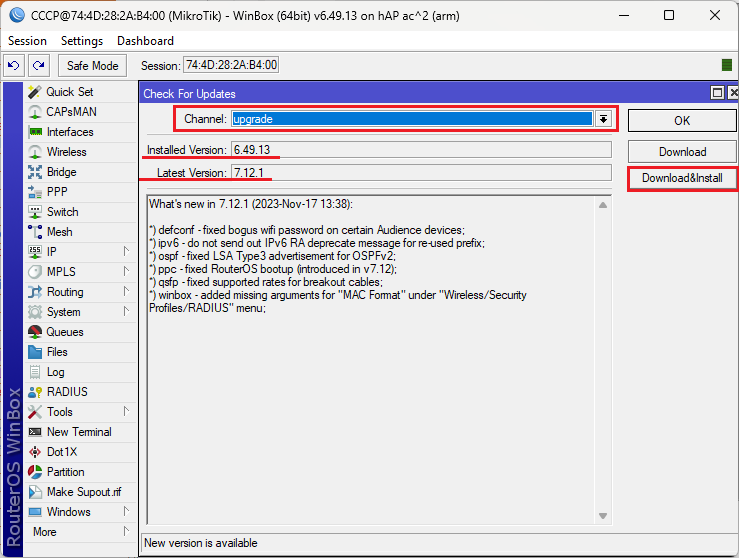Open PPP icon in sidebar

coord(34,192)
